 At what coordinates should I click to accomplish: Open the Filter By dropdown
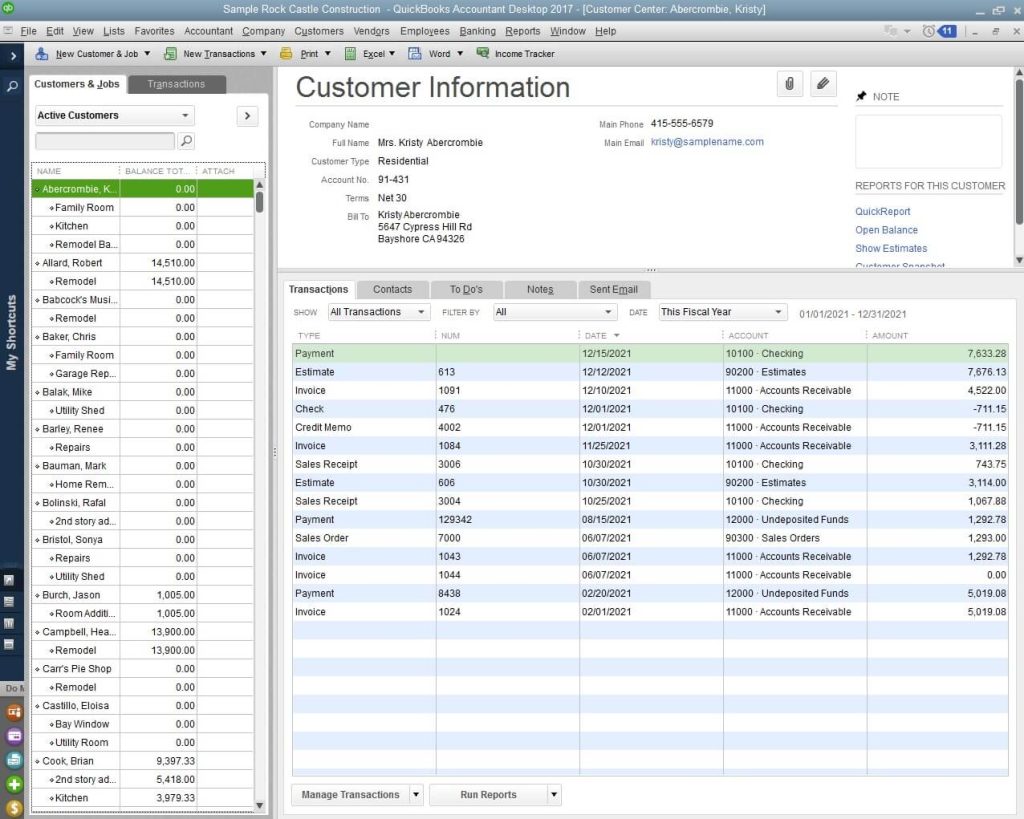click(554, 311)
